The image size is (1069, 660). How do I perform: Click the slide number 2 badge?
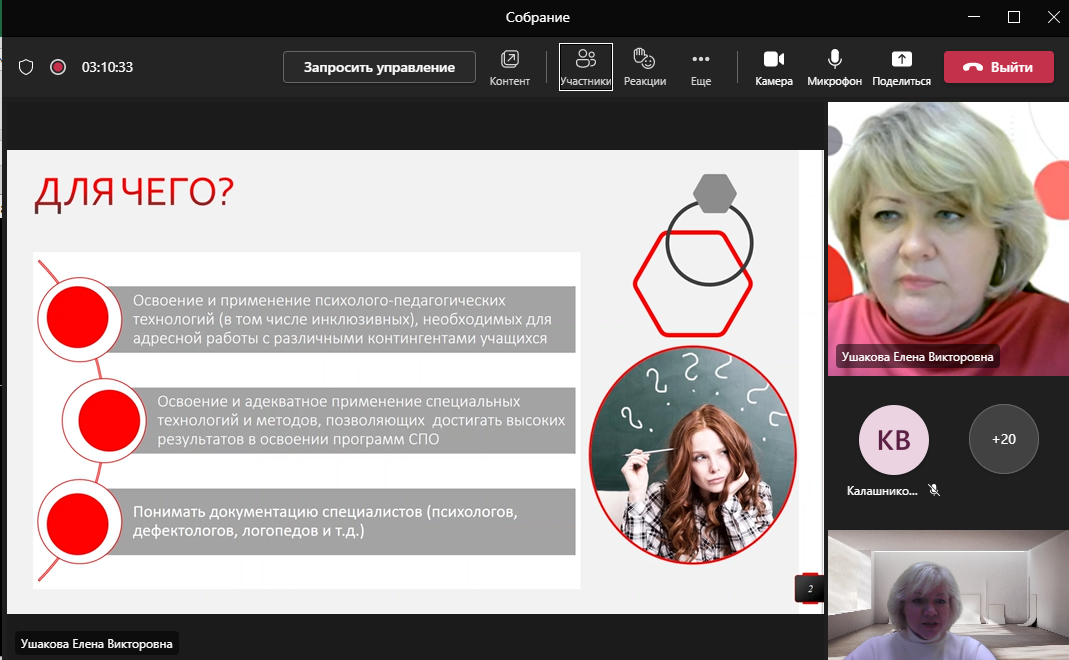809,589
